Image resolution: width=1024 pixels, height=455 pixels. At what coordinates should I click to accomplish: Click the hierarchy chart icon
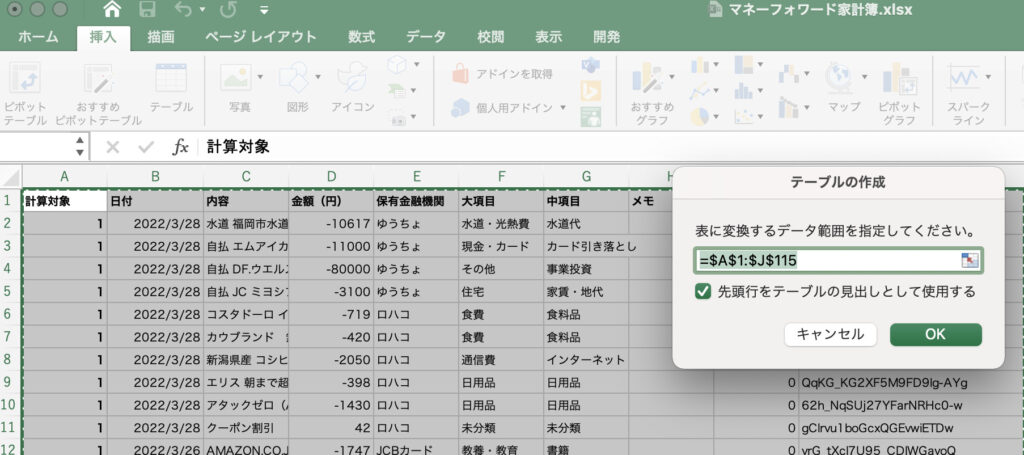[x=744, y=65]
